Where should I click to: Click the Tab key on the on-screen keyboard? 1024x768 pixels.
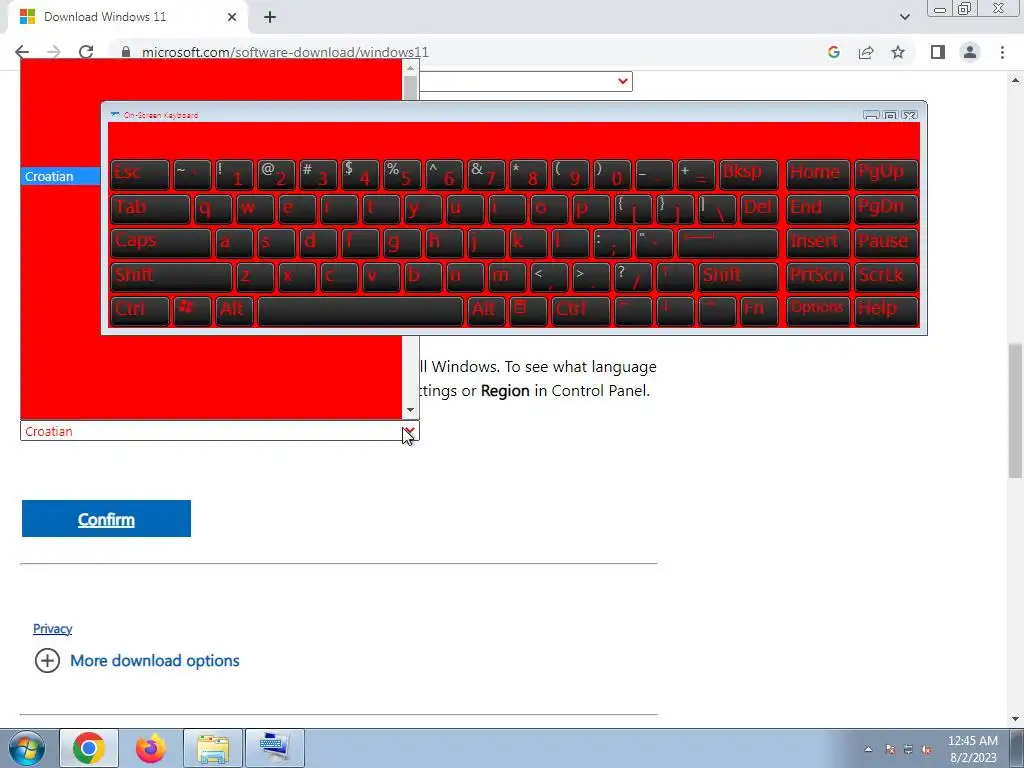pyautogui.click(x=150, y=208)
